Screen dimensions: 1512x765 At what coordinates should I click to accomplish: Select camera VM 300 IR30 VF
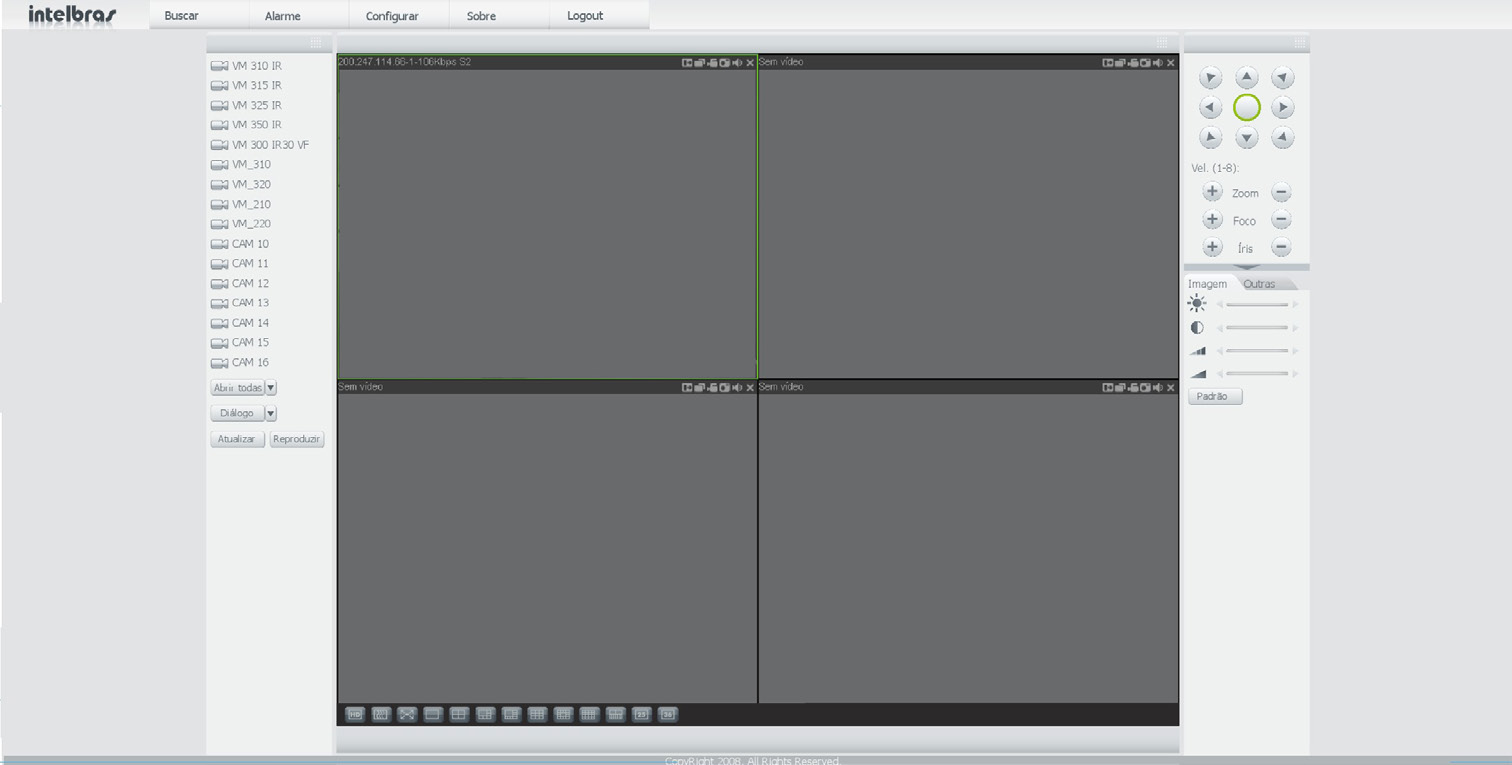point(260,145)
